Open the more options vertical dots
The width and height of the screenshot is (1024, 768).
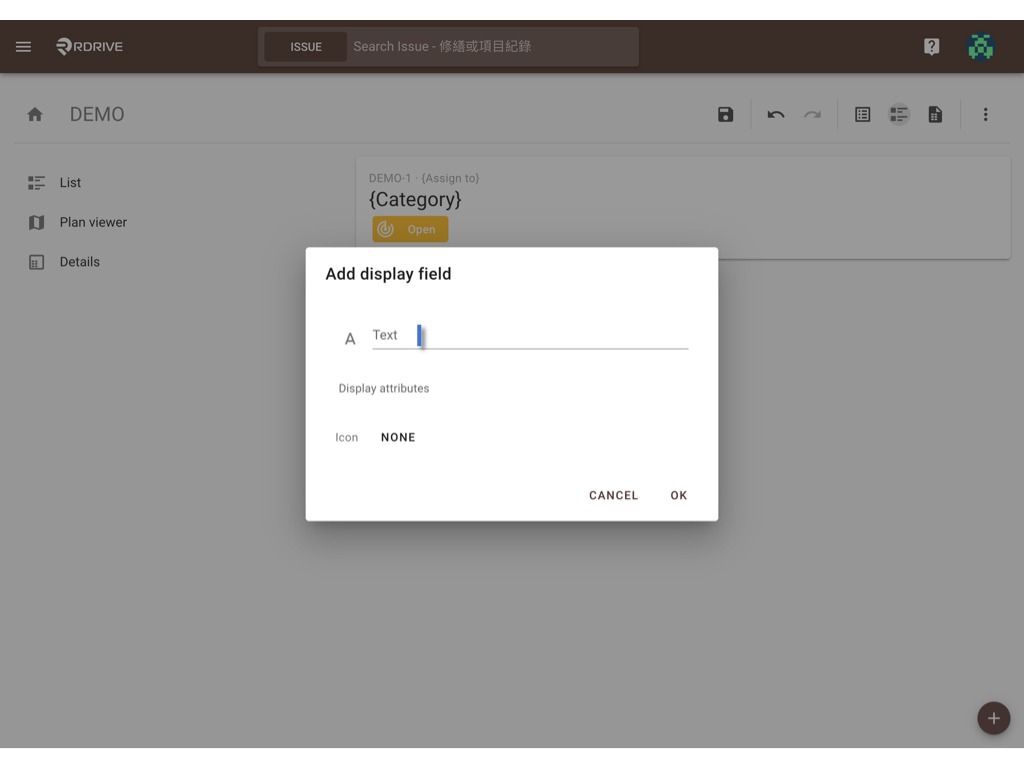pyautogui.click(x=985, y=115)
